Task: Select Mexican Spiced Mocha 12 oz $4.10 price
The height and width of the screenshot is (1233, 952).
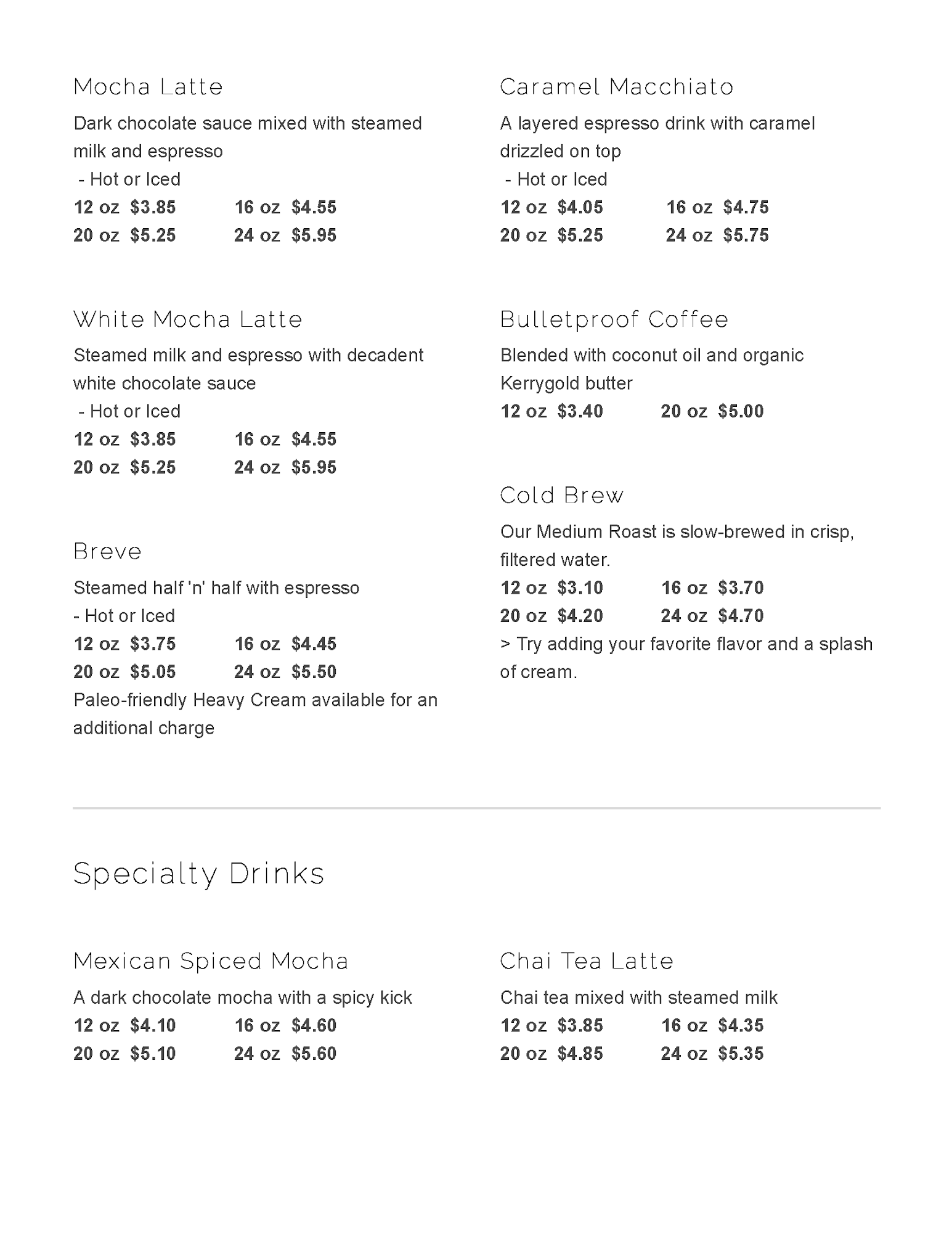Action: click(x=124, y=1026)
